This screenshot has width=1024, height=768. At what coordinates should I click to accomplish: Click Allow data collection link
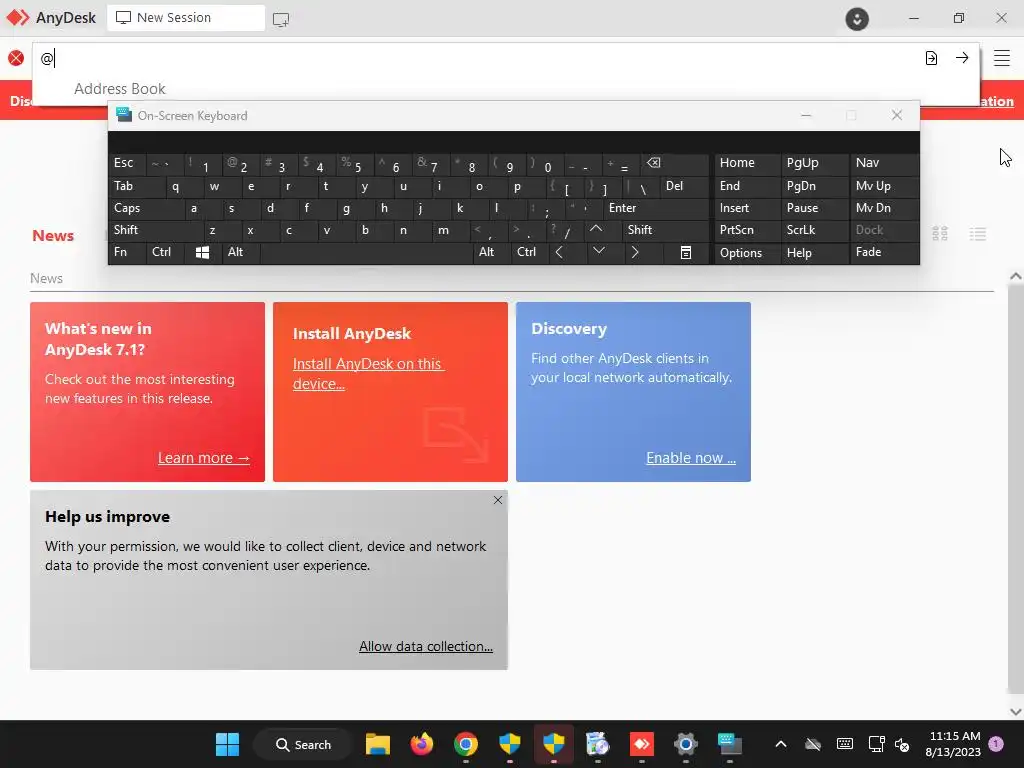click(426, 646)
